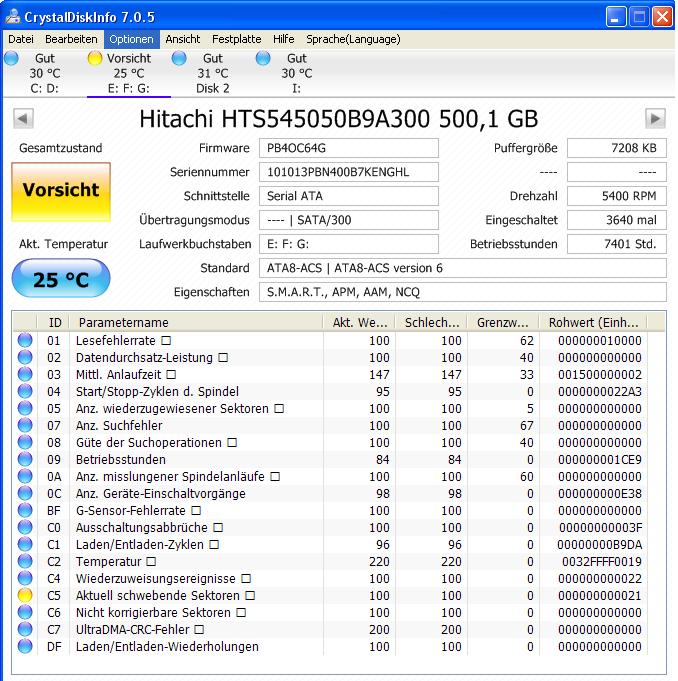Click the Standard field ATA8-ACS
Viewport: 678px width, 681px height.
click(463, 268)
